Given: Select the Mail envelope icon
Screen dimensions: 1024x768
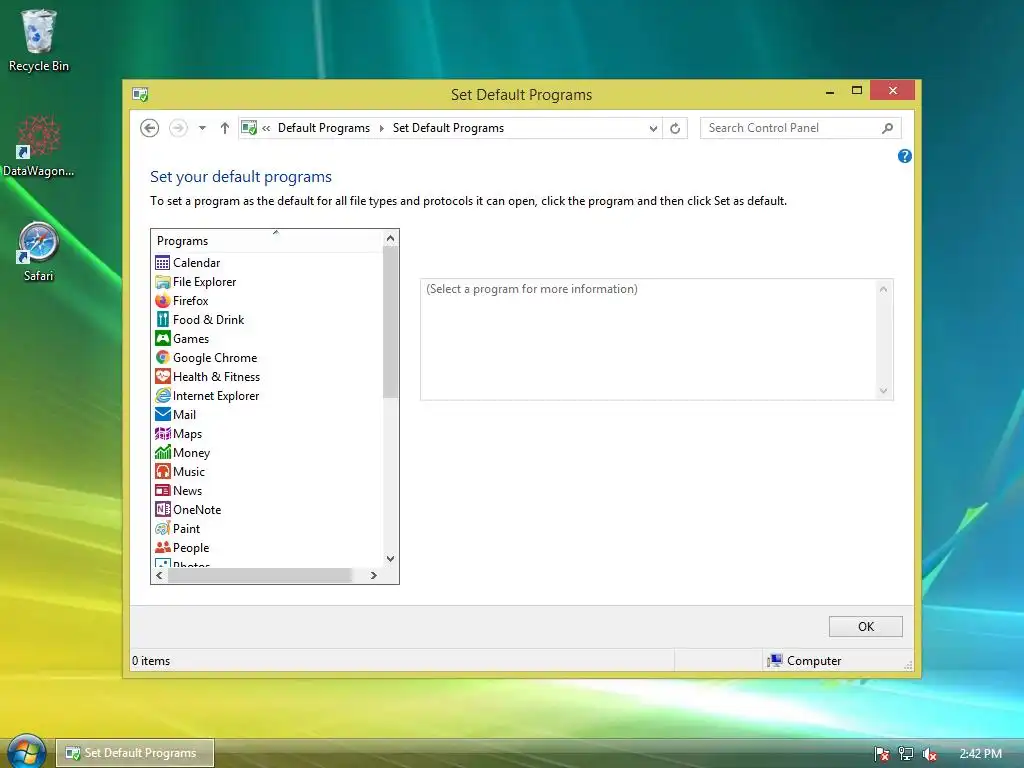Looking at the screenshot, I should [163, 415].
